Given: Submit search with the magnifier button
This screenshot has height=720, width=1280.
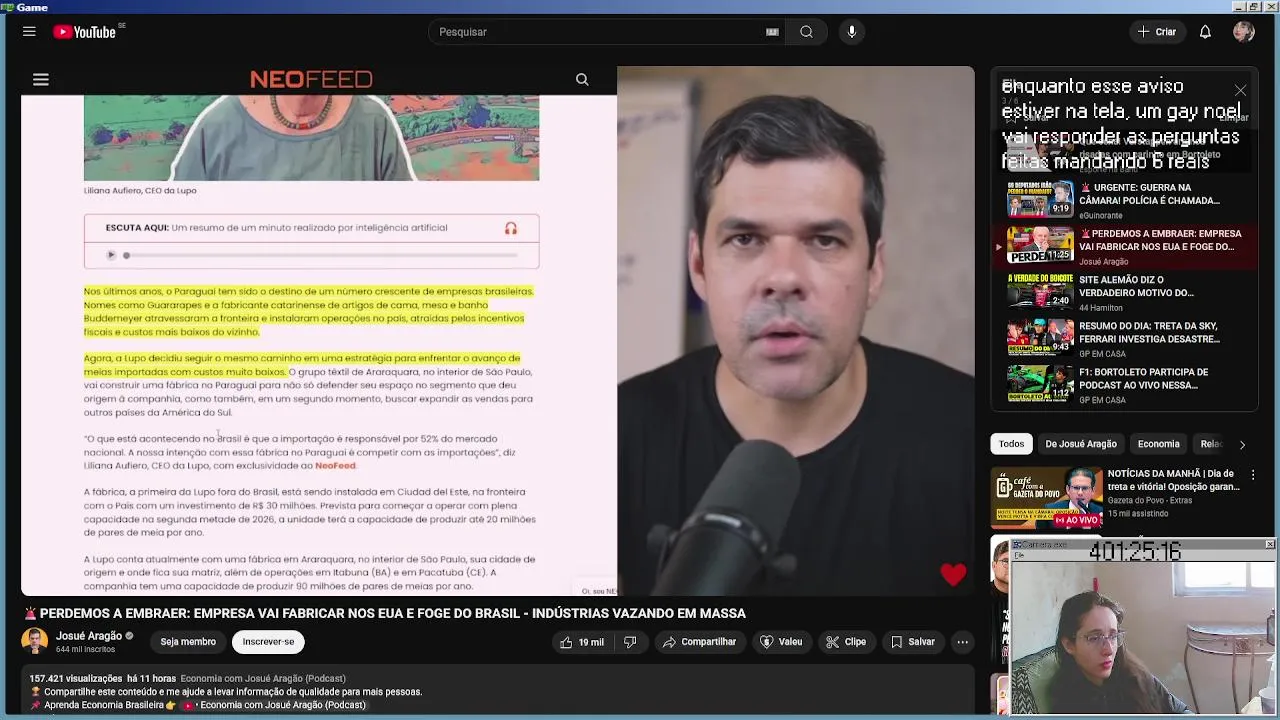Looking at the screenshot, I should 806,32.
